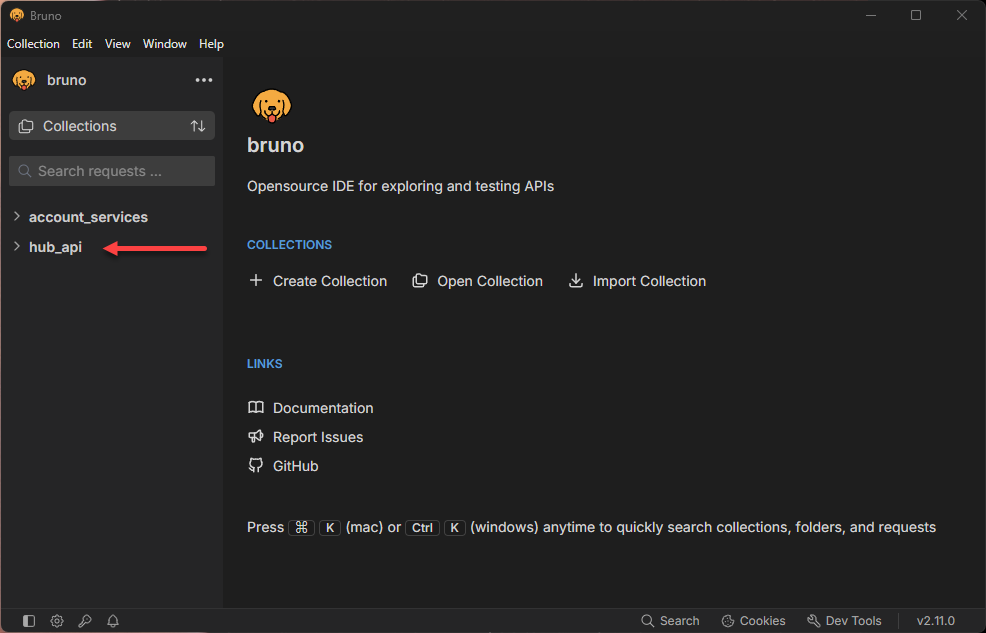Select the hub_api collection name
The height and width of the screenshot is (633, 986).
click(55, 247)
